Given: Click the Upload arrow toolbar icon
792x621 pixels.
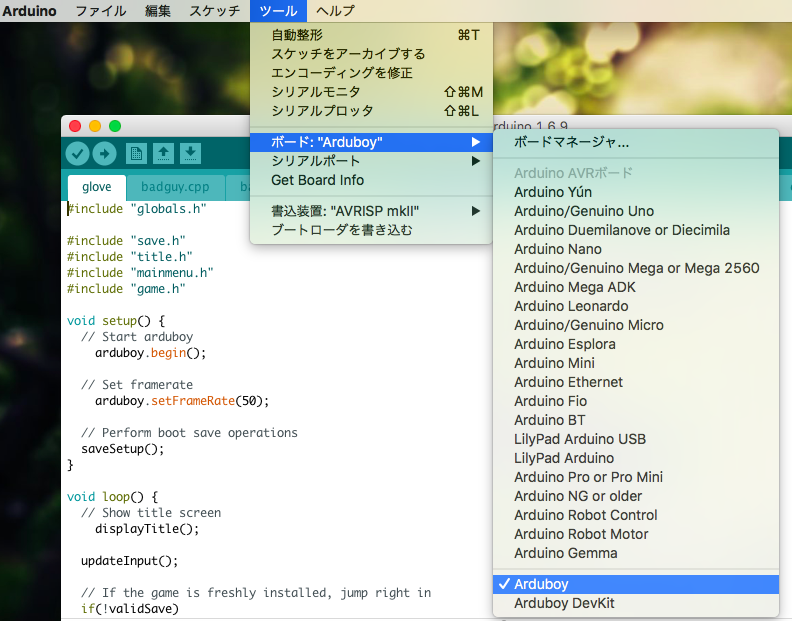Looking at the screenshot, I should (105, 154).
